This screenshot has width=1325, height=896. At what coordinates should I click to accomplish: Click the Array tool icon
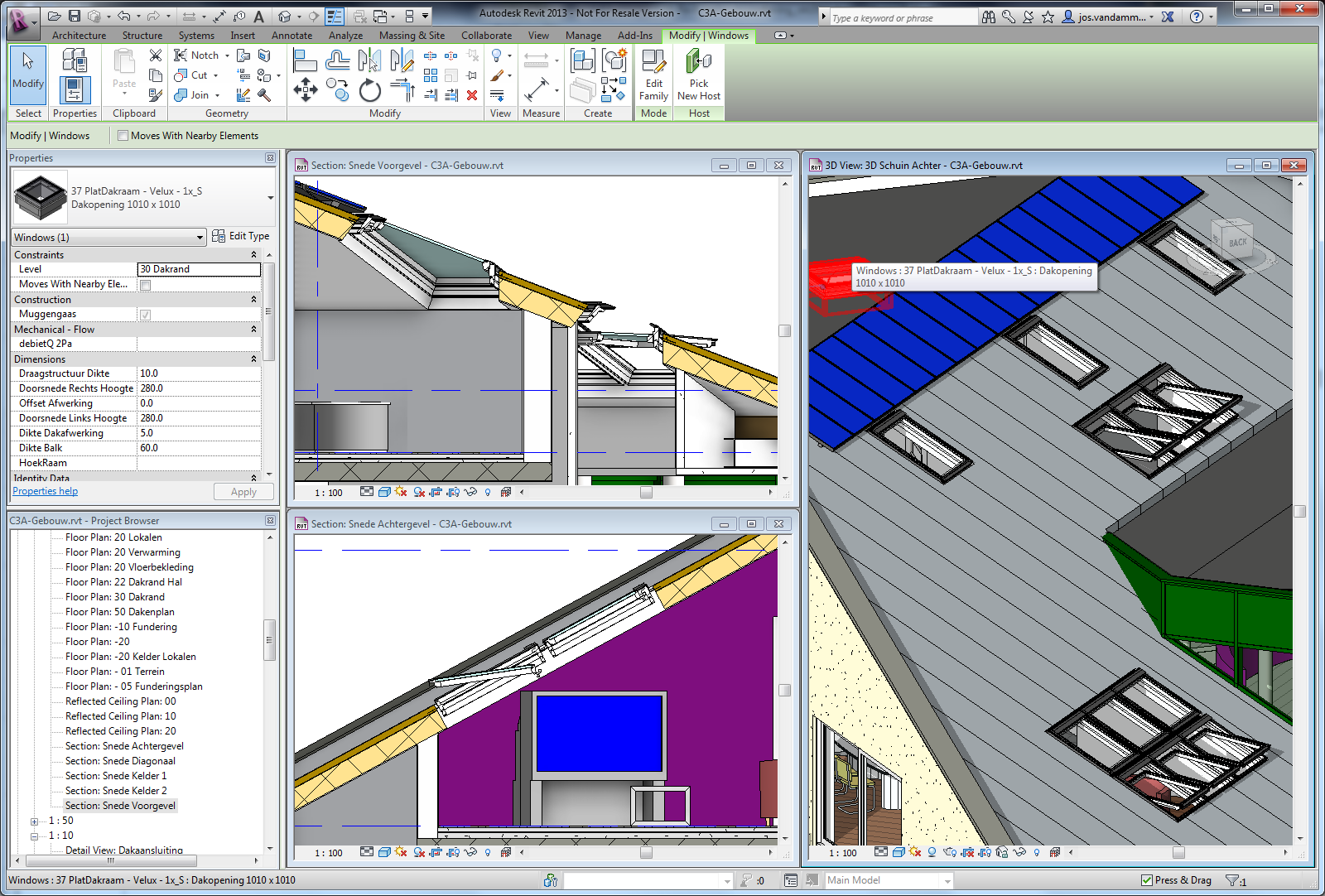point(431,75)
